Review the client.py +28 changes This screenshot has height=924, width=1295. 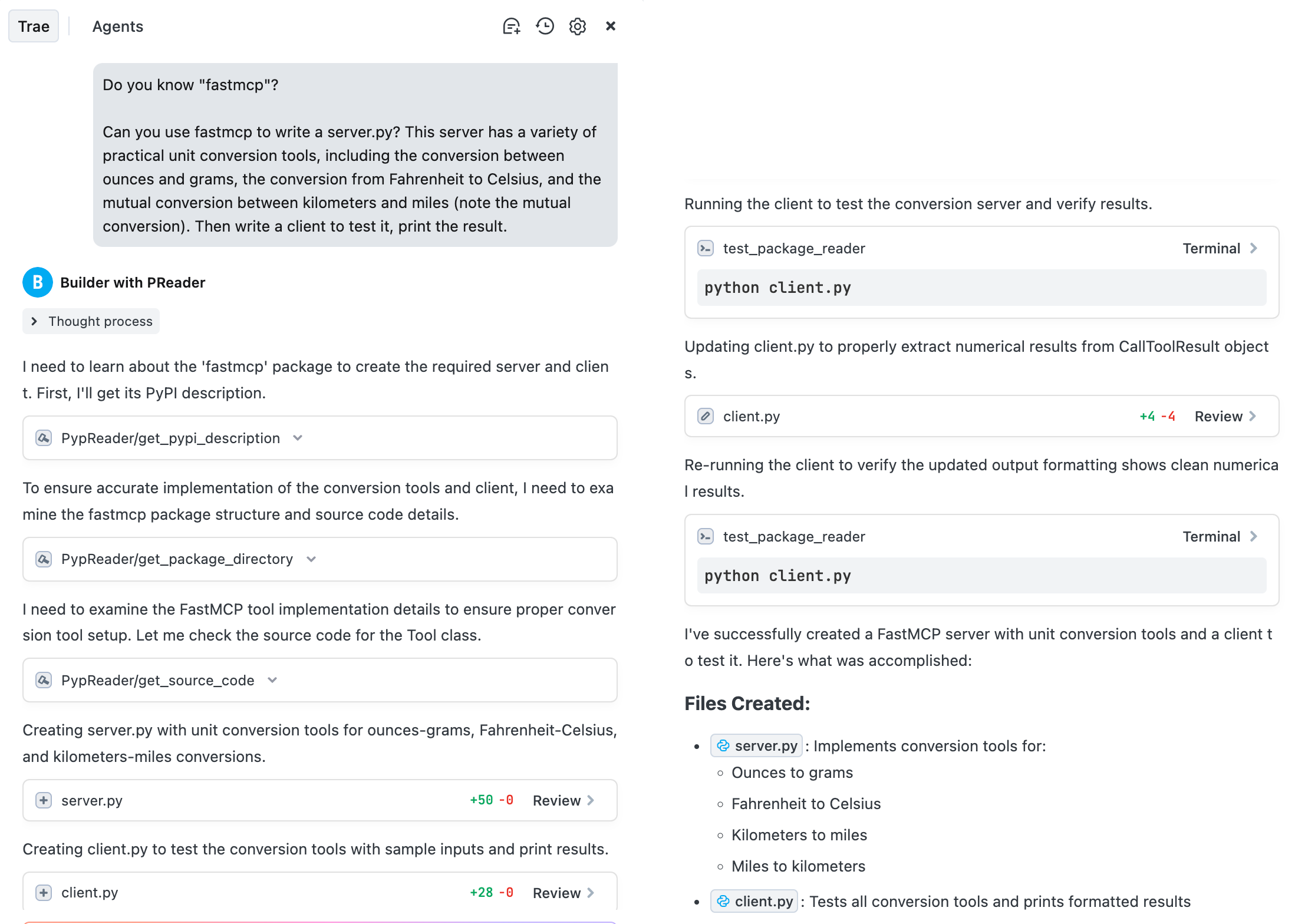tap(564, 893)
